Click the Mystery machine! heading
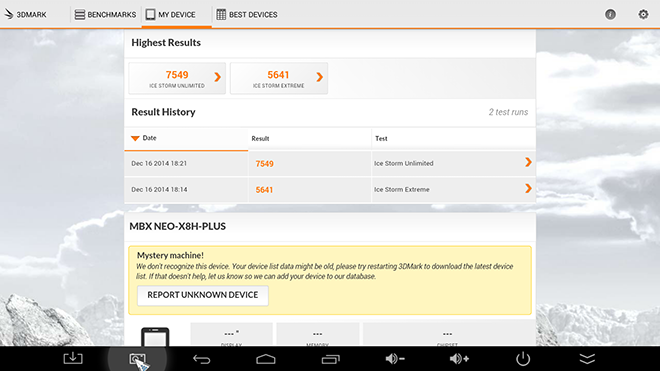Image resolution: width=660 pixels, height=371 pixels. point(170,255)
